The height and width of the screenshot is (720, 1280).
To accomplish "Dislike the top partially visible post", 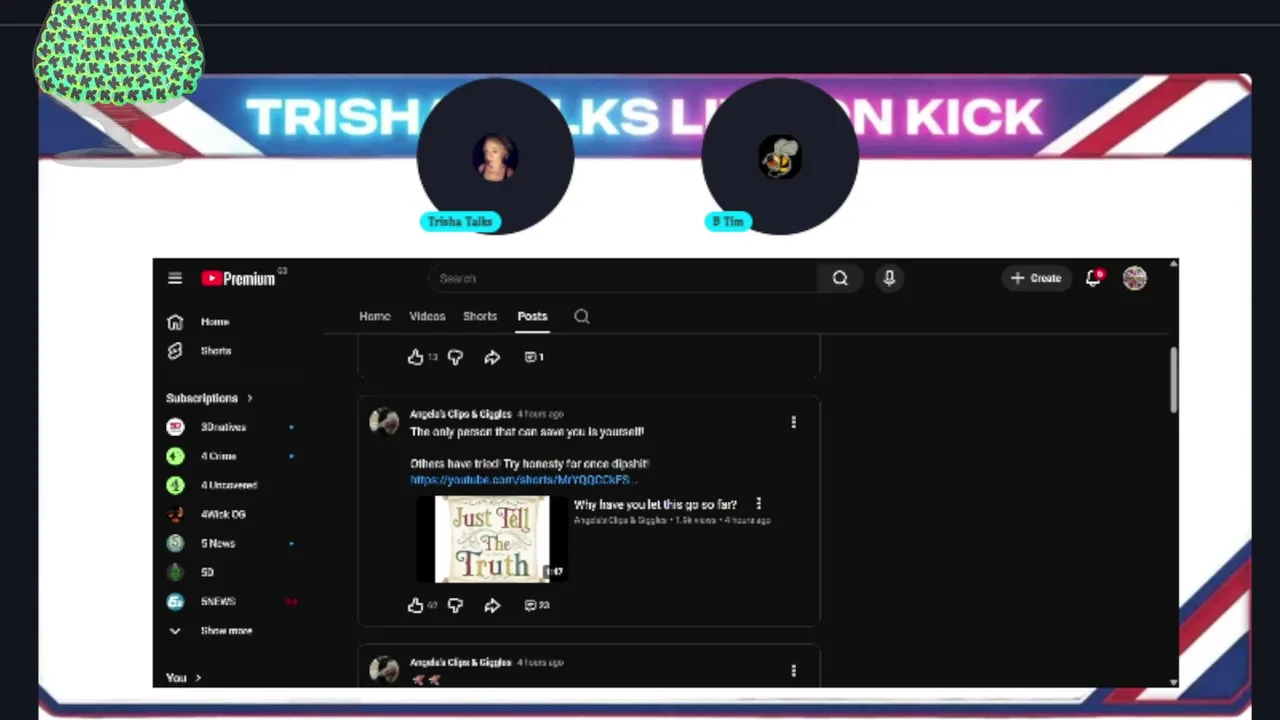I will click(455, 357).
